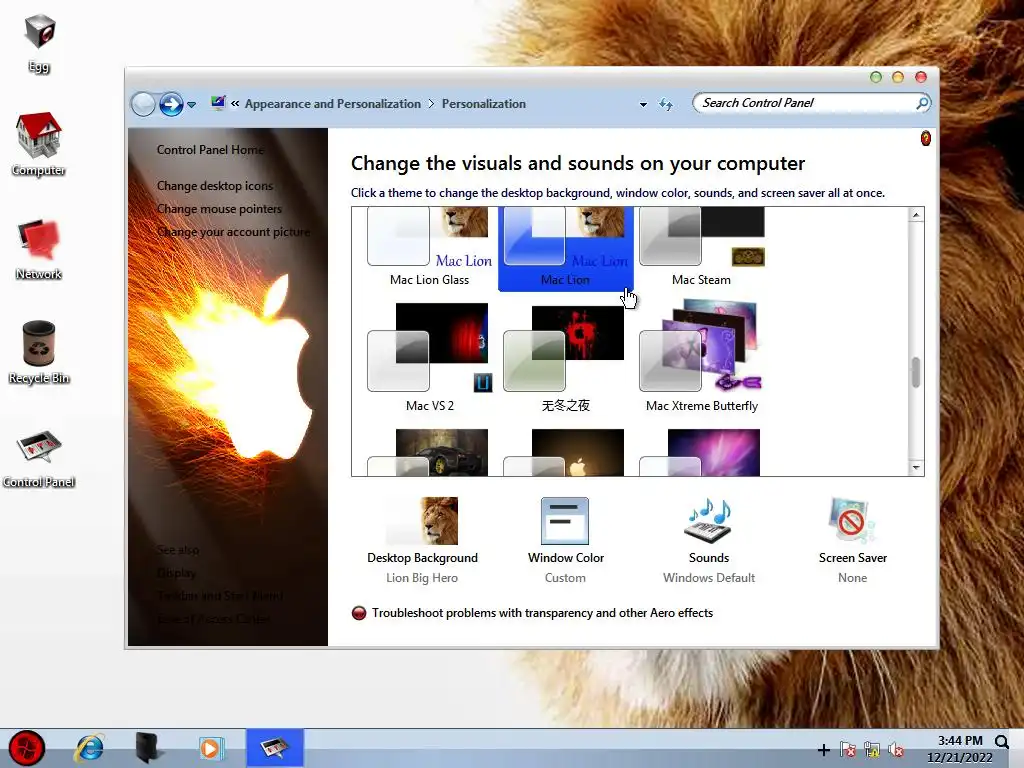Open the network tray icon
Image resolution: width=1024 pixels, height=768 pixels.
(x=872, y=750)
